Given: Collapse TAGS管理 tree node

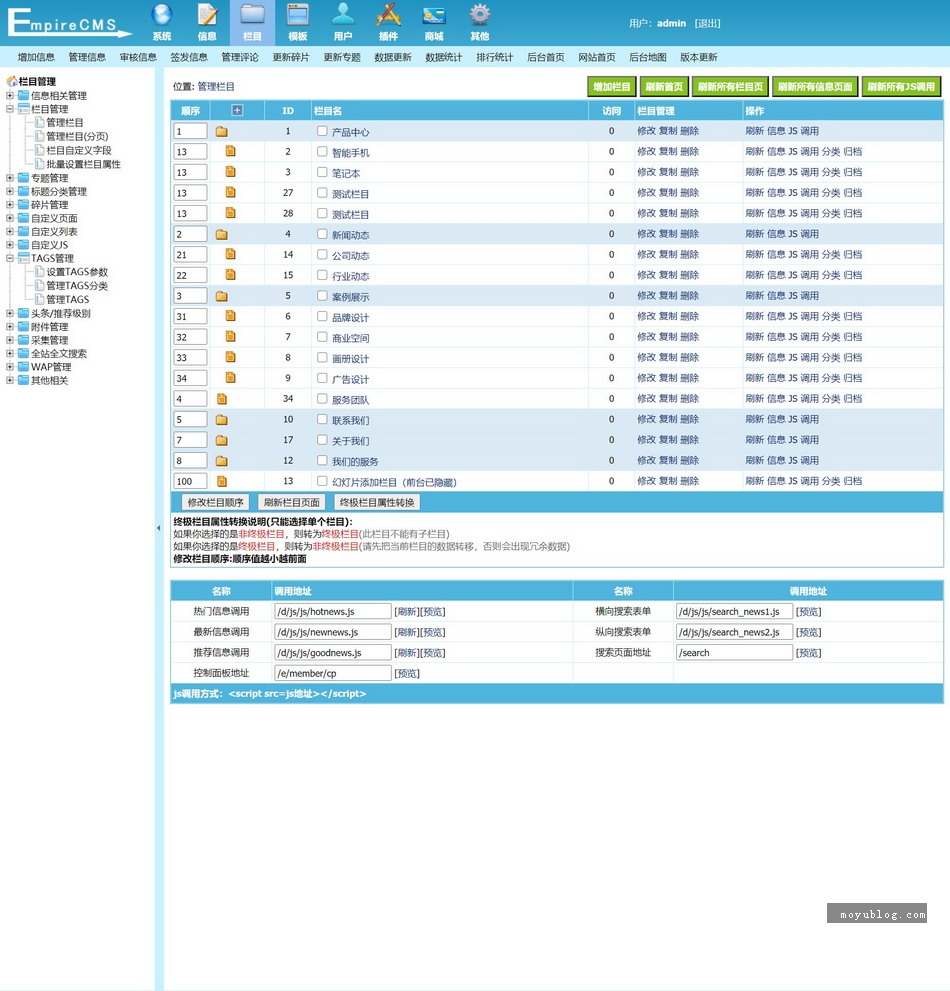Looking at the screenshot, I should pyautogui.click(x=9, y=258).
